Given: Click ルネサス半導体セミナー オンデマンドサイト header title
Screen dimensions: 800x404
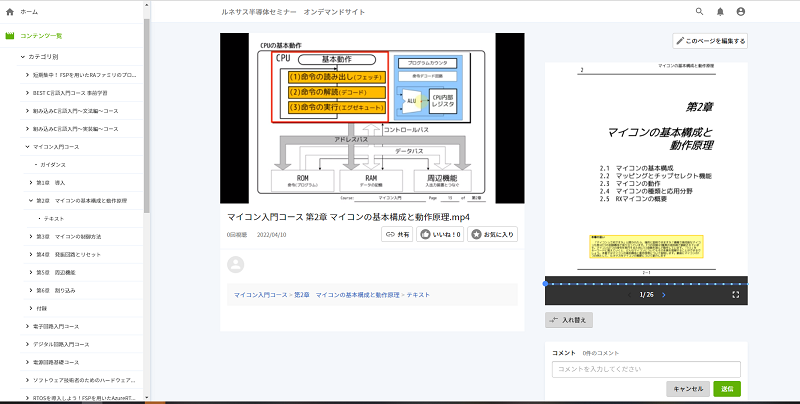Looking at the screenshot, I should click(x=293, y=12).
